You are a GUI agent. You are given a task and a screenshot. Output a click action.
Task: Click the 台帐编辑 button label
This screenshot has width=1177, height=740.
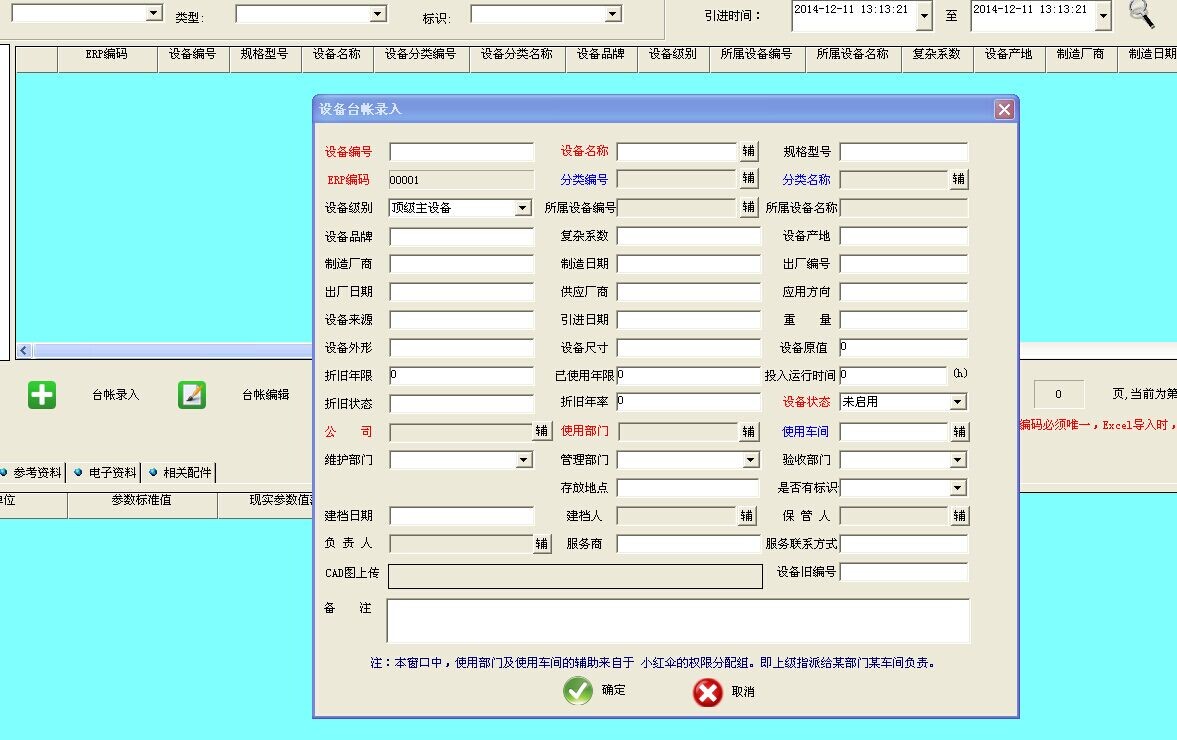(266, 395)
